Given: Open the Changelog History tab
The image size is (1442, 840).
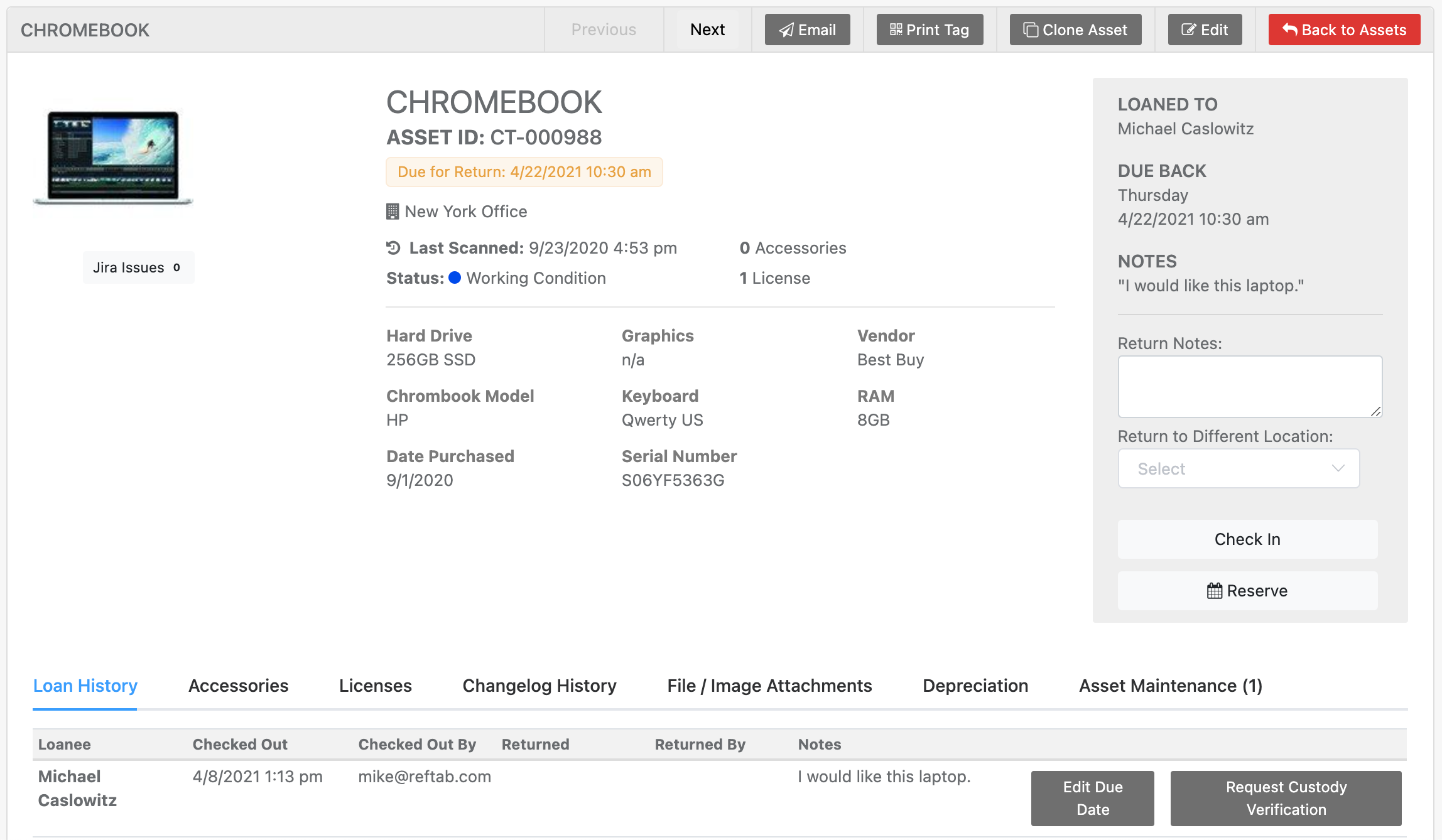Looking at the screenshot, I should (539, 686).
